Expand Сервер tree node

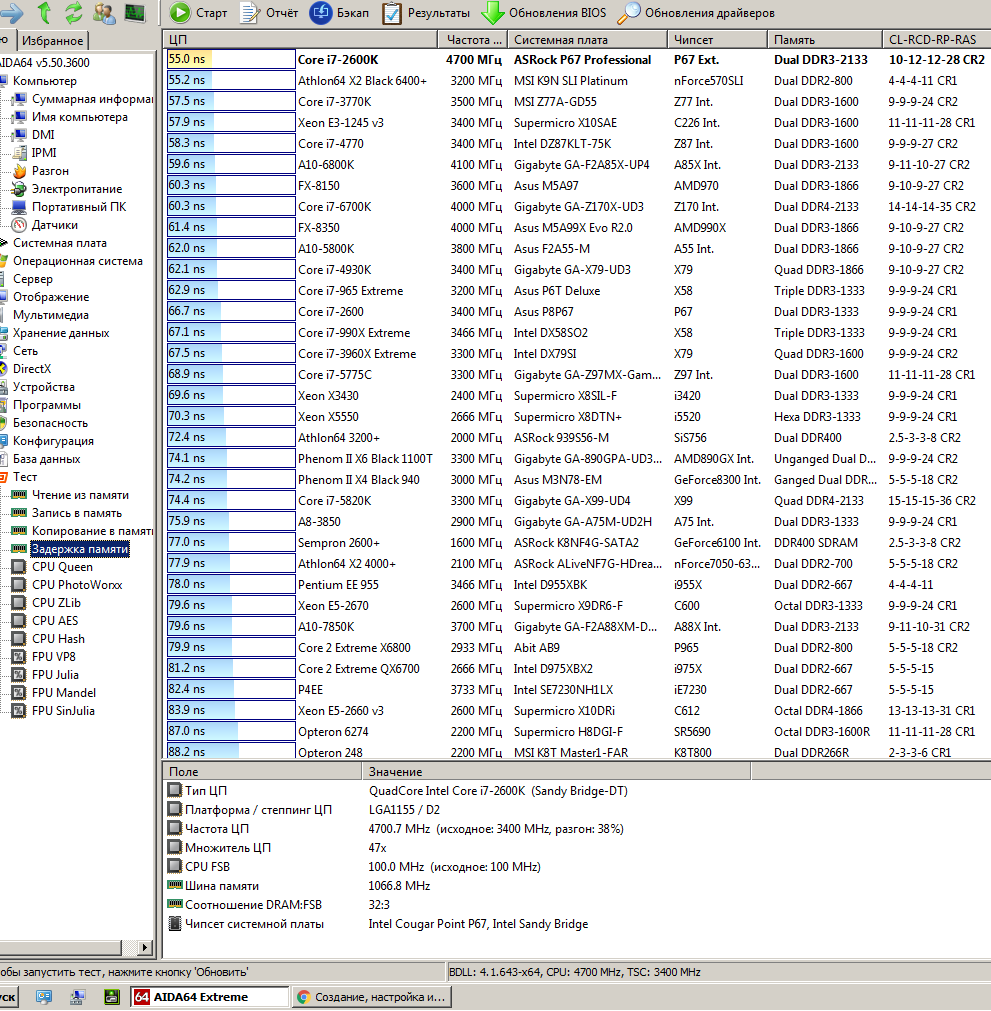[x=27, y=279]
